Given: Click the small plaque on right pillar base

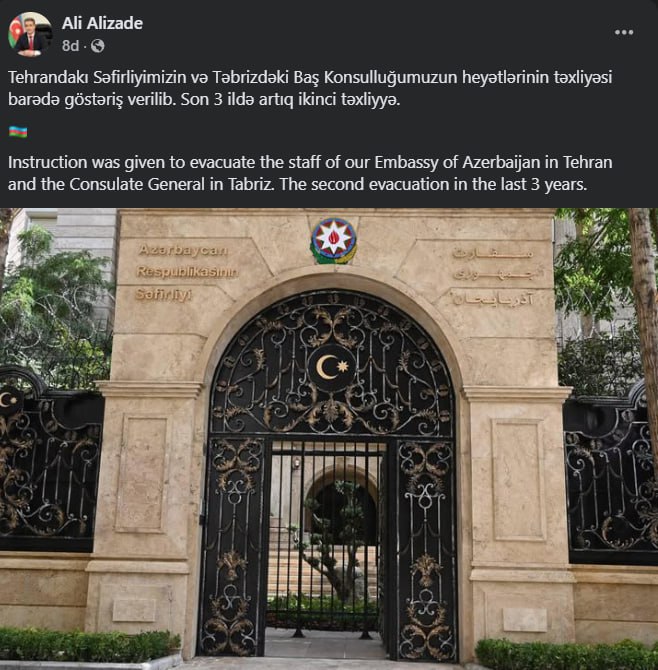Looking at the screenshot, I should (x=525, y=620).
